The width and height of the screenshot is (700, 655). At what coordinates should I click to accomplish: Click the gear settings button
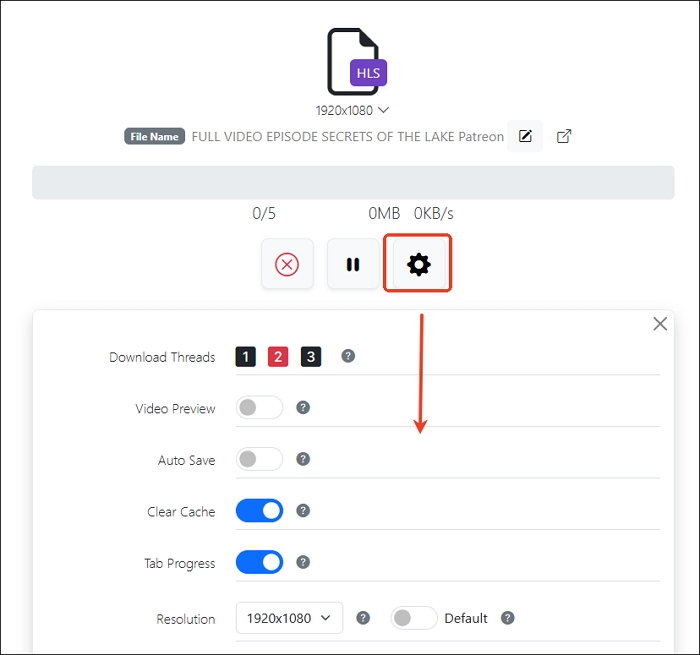pyautogui.click(x=418, y=264)
